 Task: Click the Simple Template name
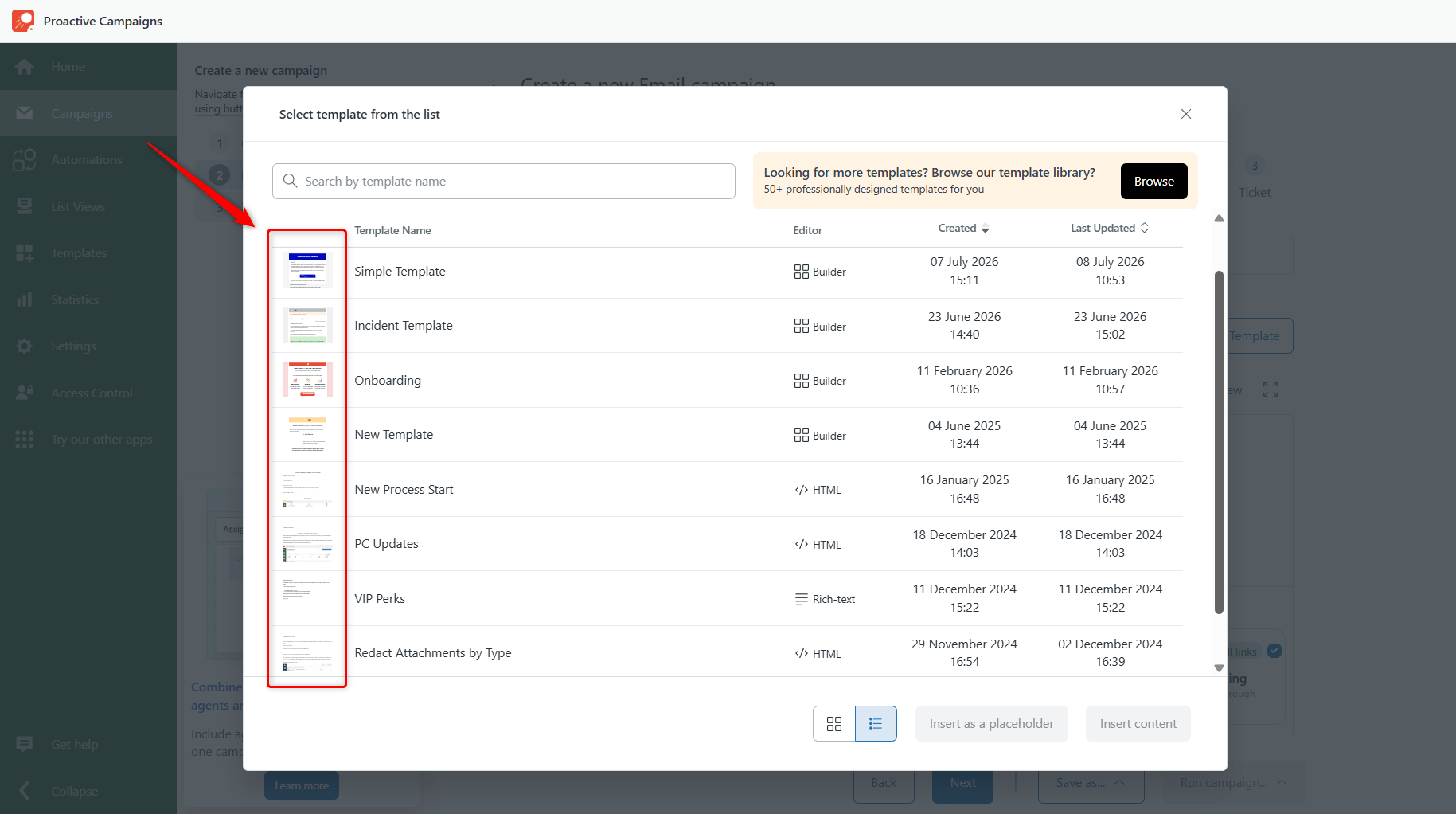coord(400,271)
